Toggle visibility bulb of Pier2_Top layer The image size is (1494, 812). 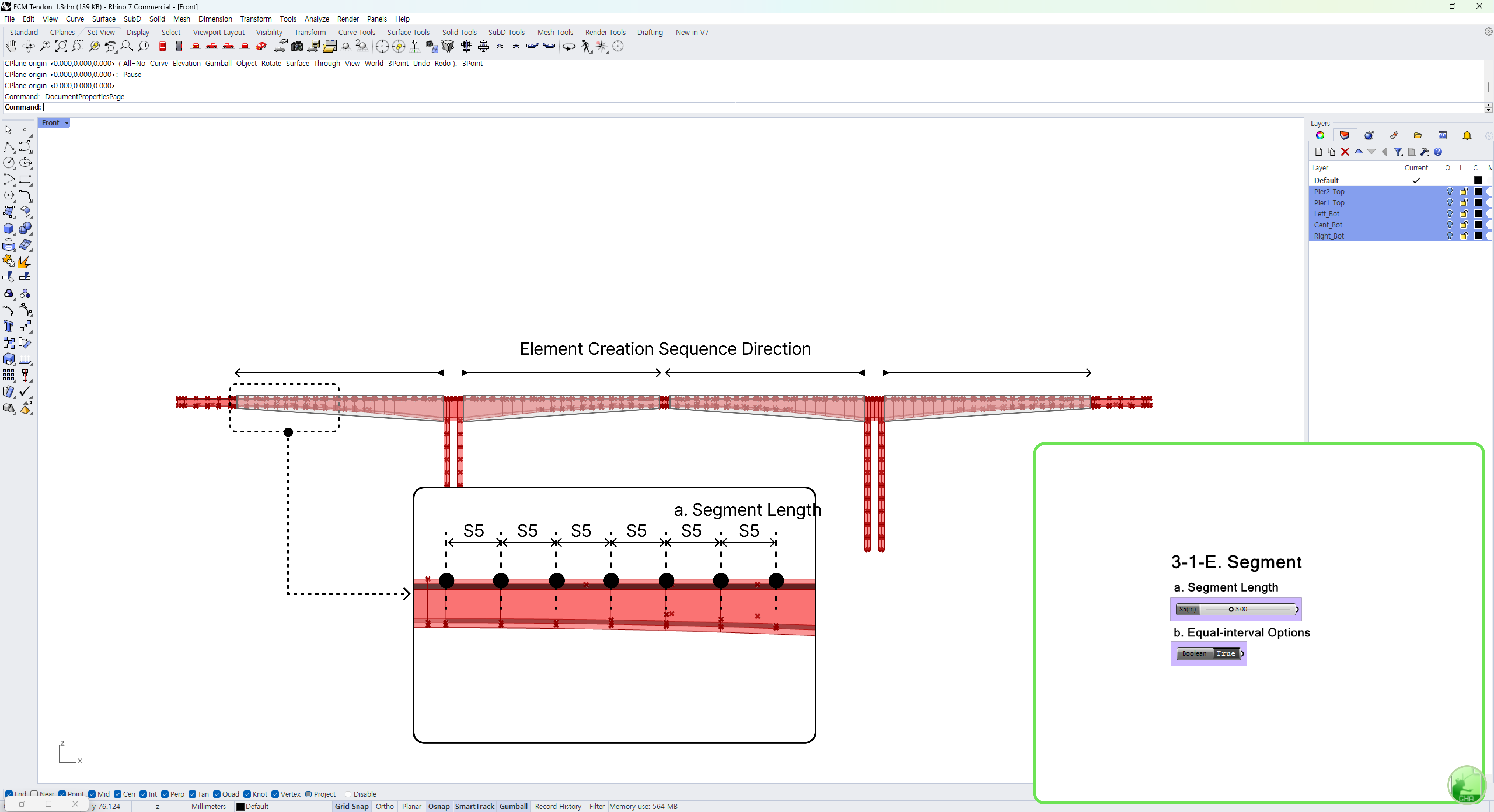(1450, 192)
